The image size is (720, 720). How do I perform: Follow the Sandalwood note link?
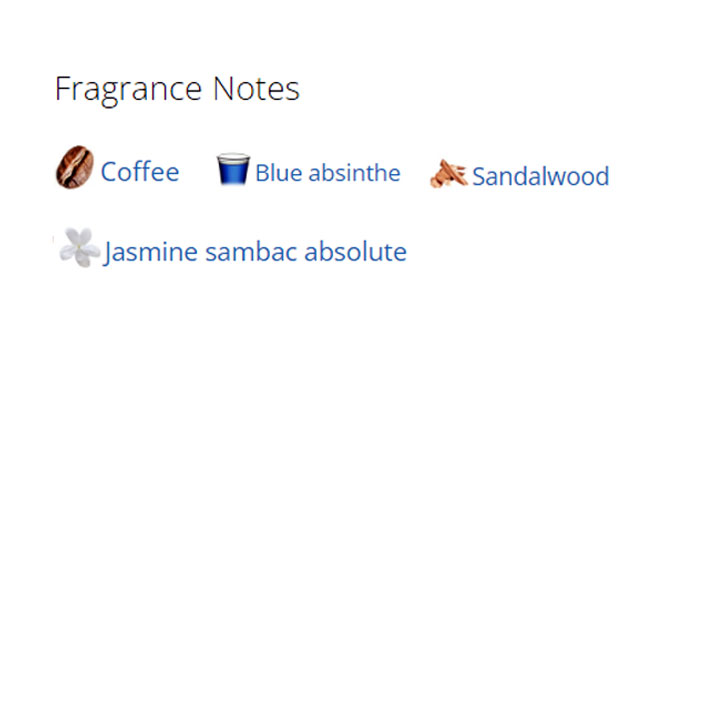tap(540, 177)
